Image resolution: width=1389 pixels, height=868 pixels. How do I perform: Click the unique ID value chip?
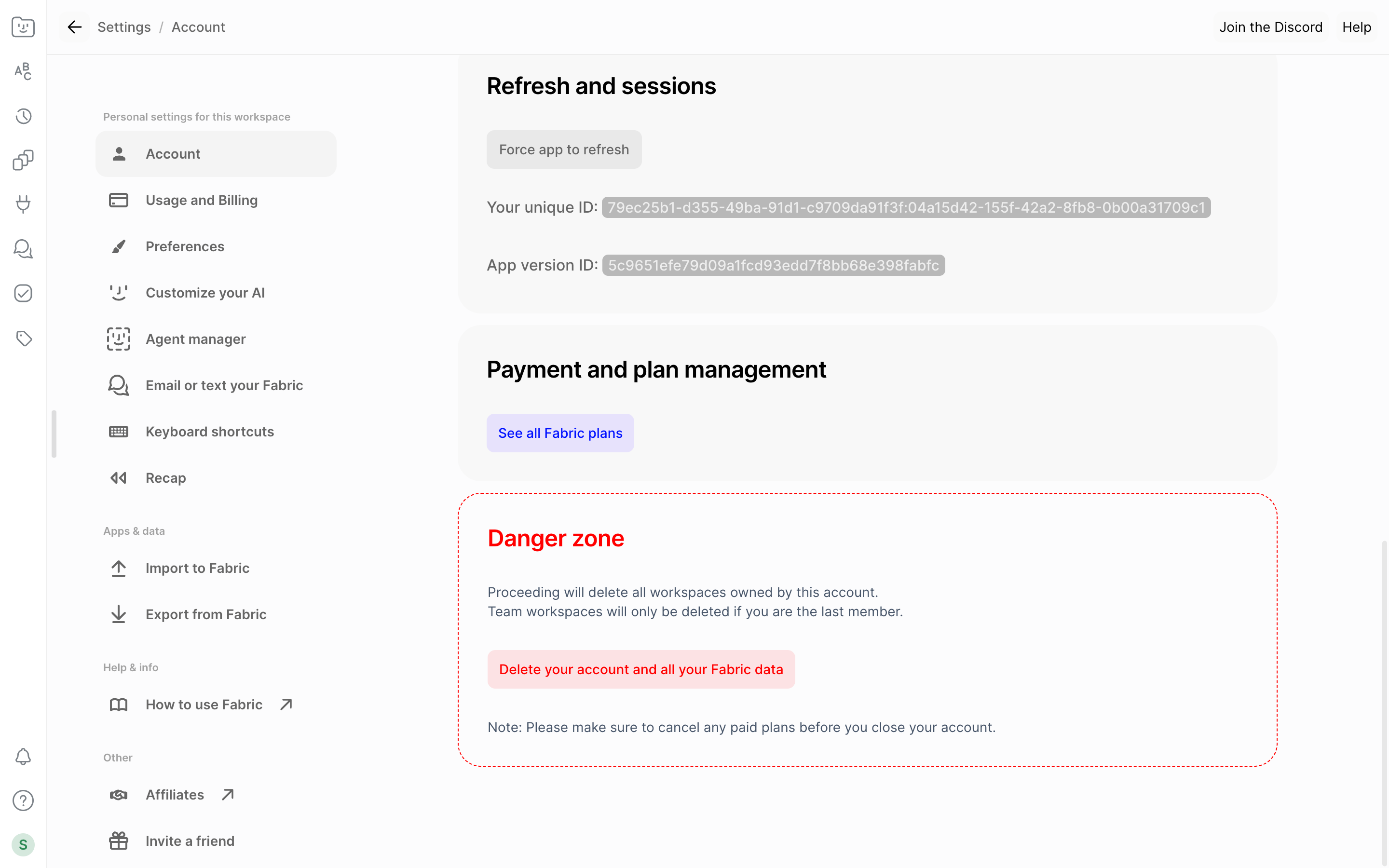[906, 207]
